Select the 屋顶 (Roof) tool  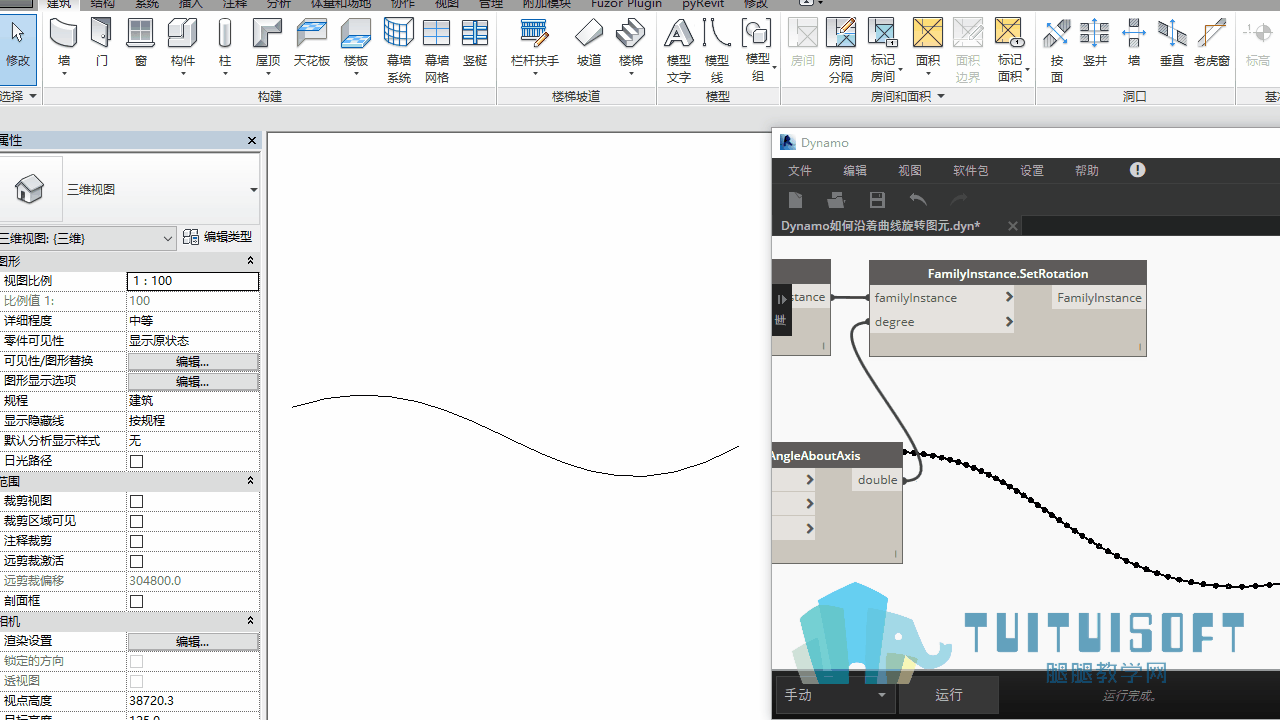tap(268, 46)
